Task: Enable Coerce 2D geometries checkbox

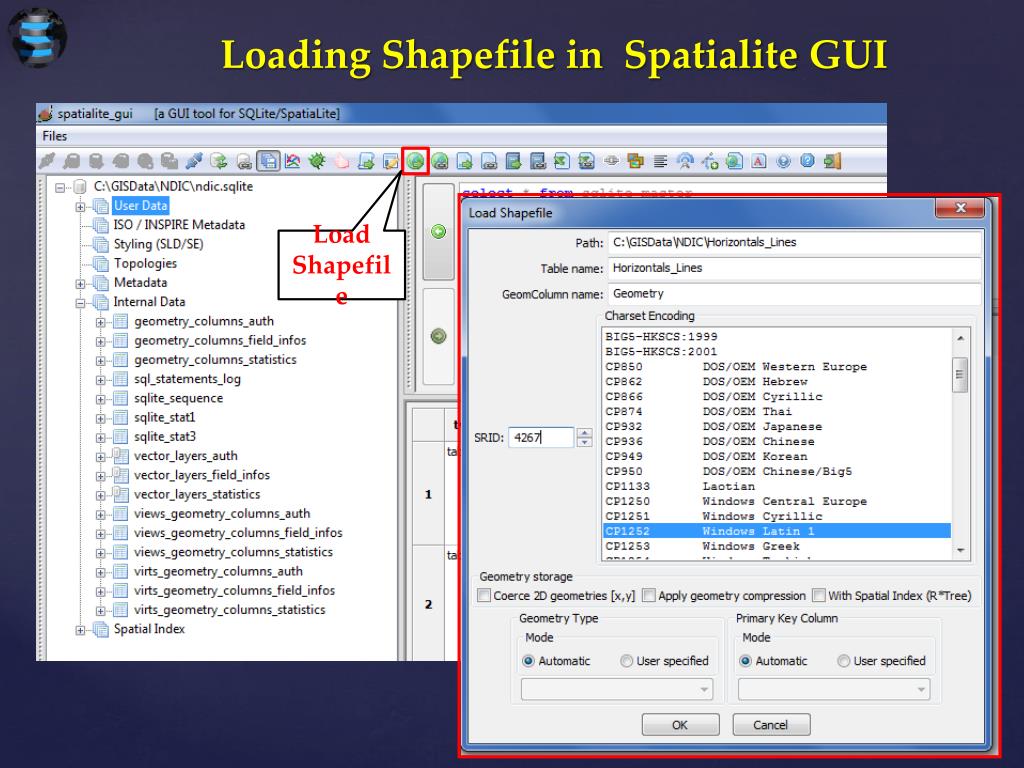Action: pos(484,596)
